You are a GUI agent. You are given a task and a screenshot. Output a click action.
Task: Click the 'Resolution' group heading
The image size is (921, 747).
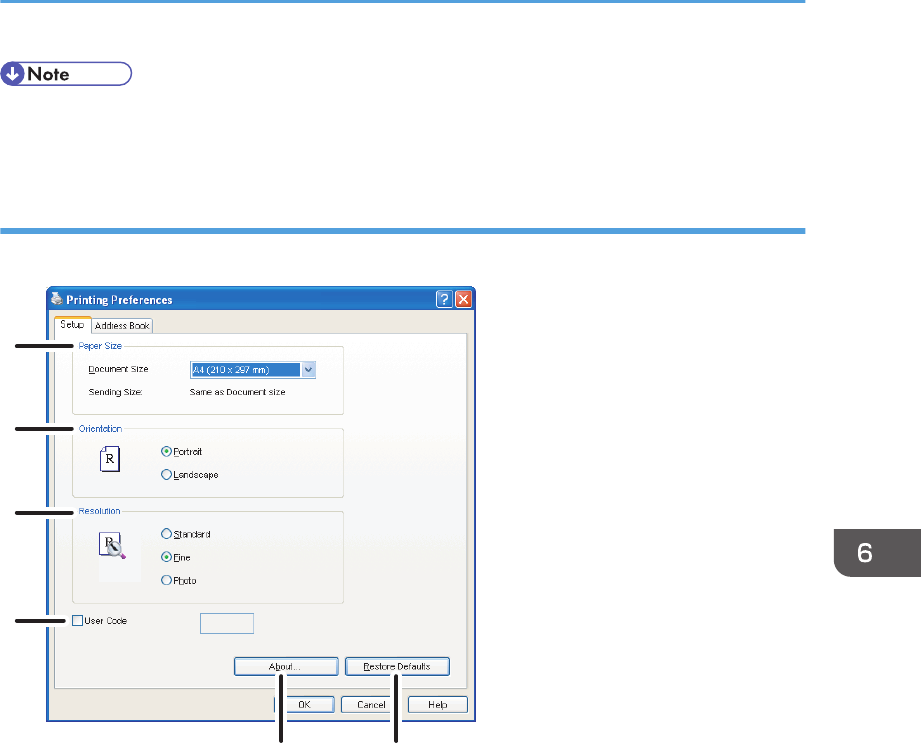click(x=99, y=511)
